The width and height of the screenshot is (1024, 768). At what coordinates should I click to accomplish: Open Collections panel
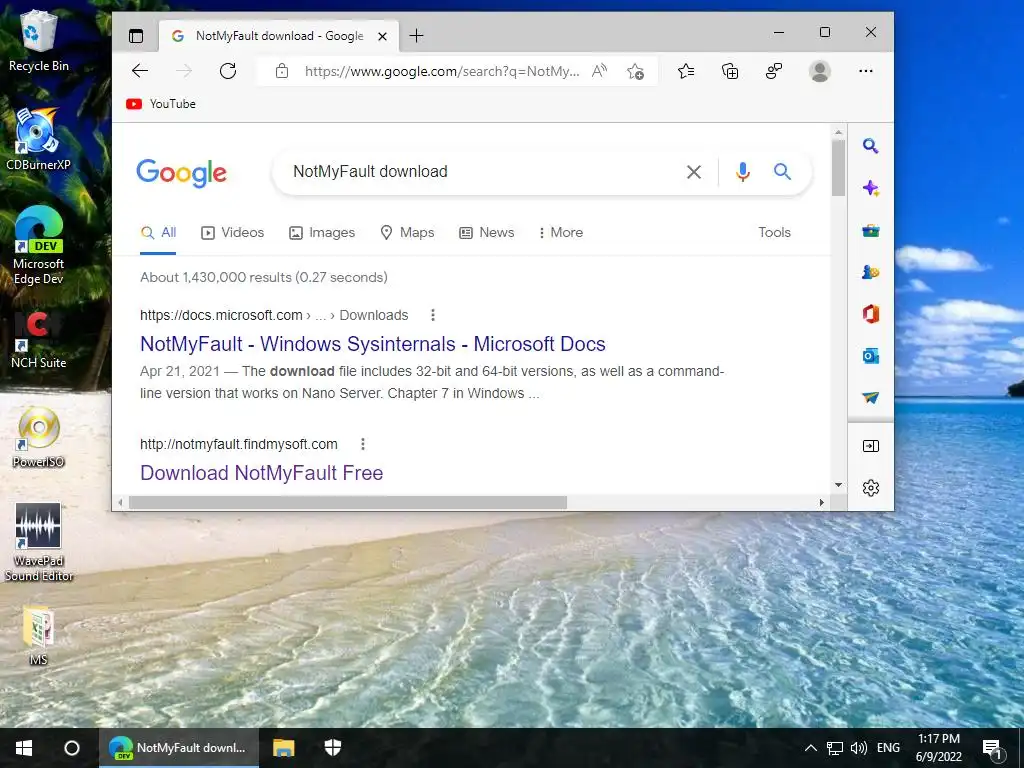point(730,71)
